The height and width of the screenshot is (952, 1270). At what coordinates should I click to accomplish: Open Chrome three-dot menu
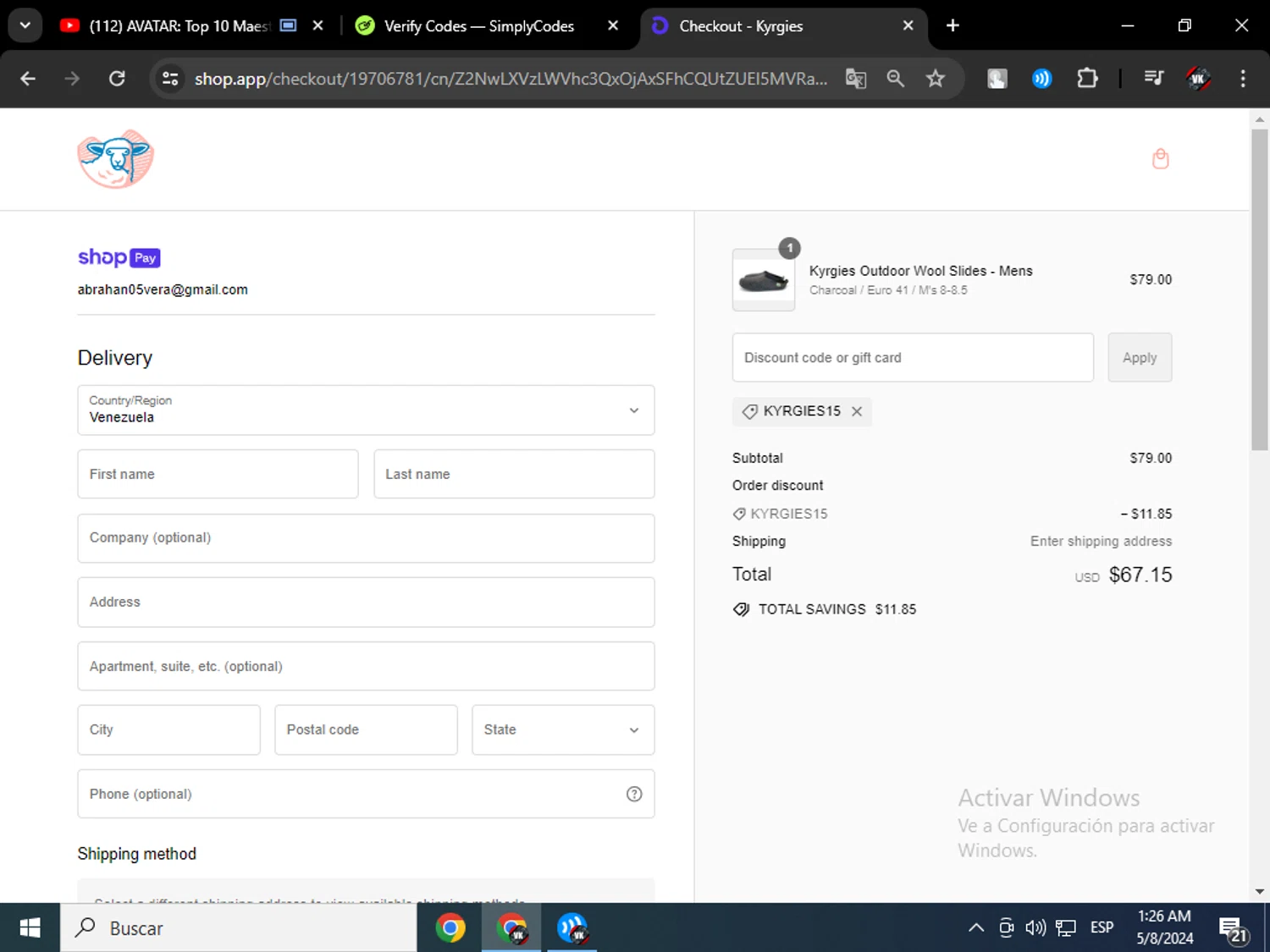(x=1243, y=79)
